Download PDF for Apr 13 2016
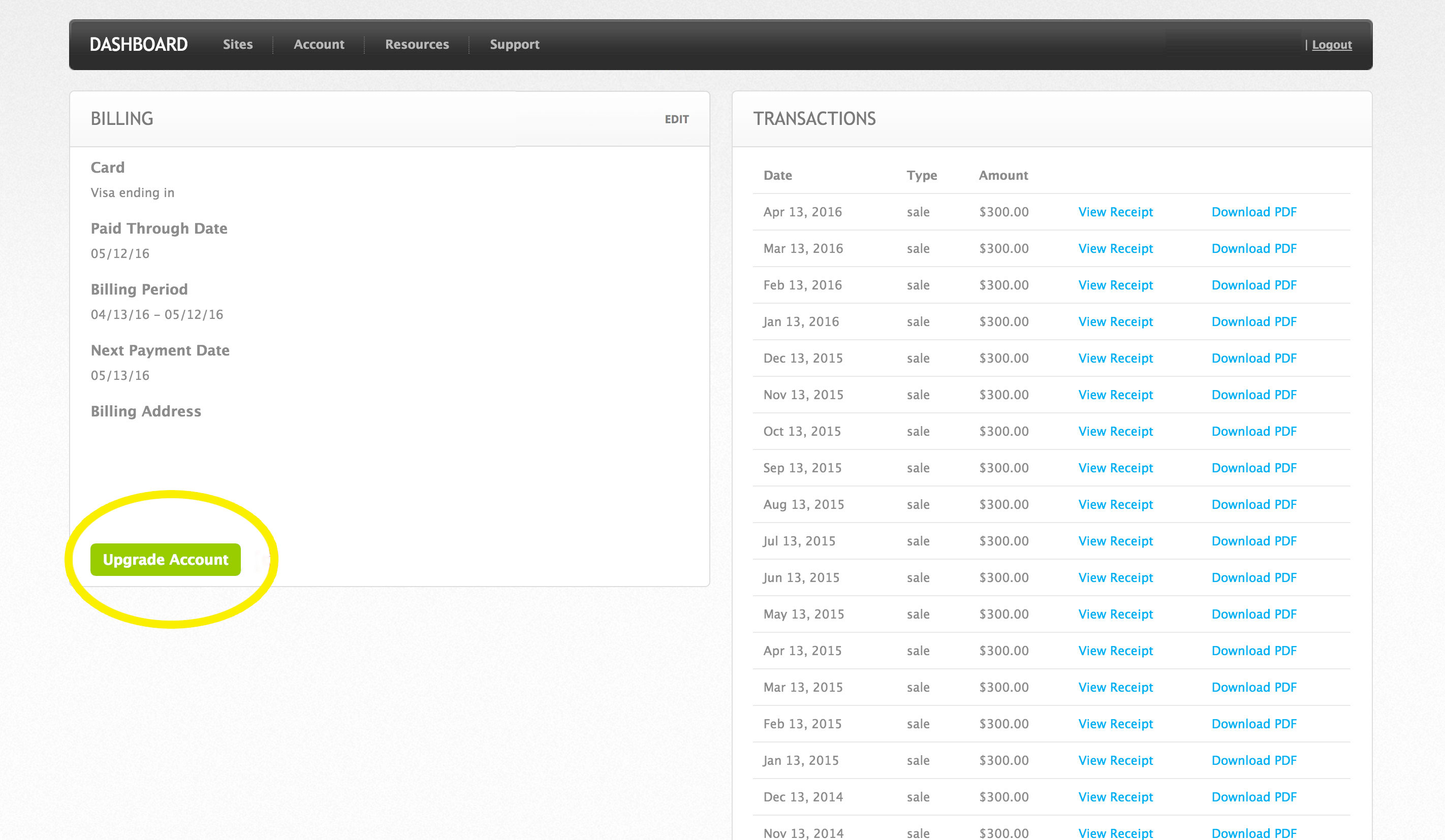The height and width of the screenshot is (840, 1445). (1254, 211)
